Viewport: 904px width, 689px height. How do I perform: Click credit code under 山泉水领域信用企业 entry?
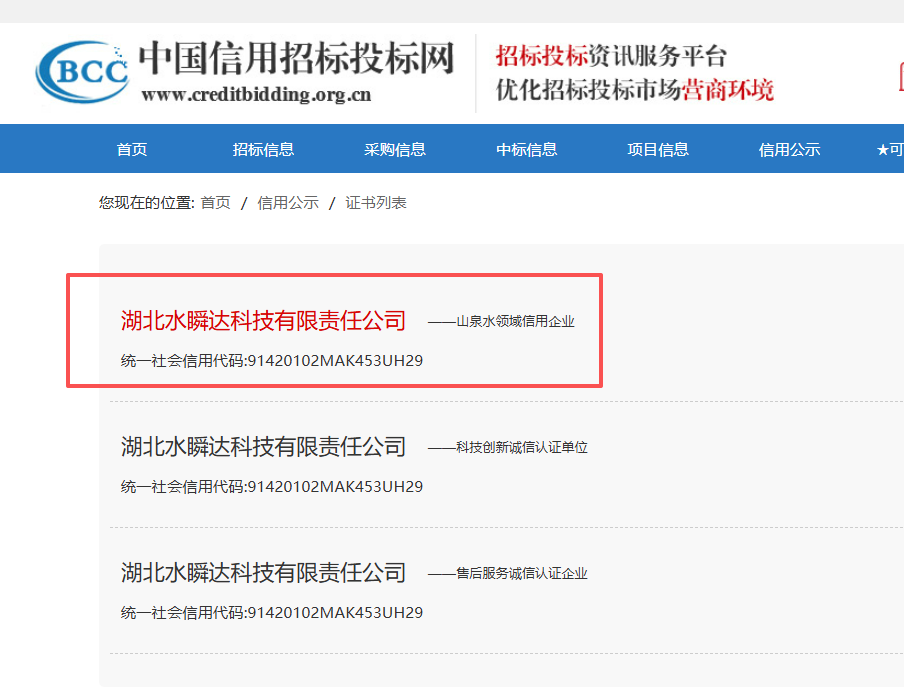[x=272, y=361]
